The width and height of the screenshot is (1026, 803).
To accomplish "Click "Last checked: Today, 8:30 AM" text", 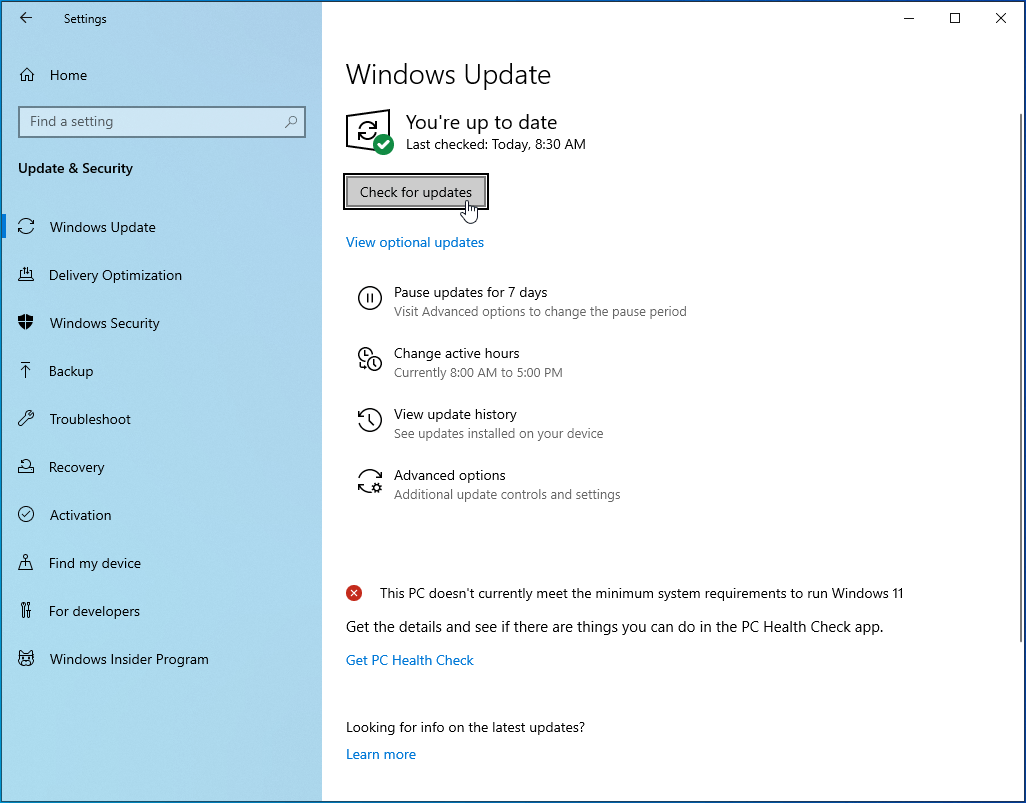I will tap(495, 144).
